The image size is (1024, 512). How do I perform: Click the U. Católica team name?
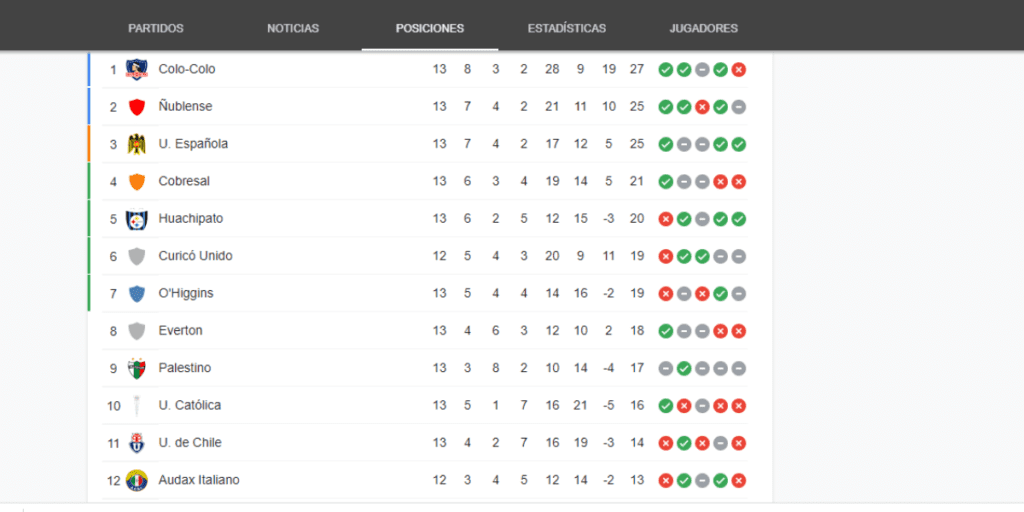(189, 406)
